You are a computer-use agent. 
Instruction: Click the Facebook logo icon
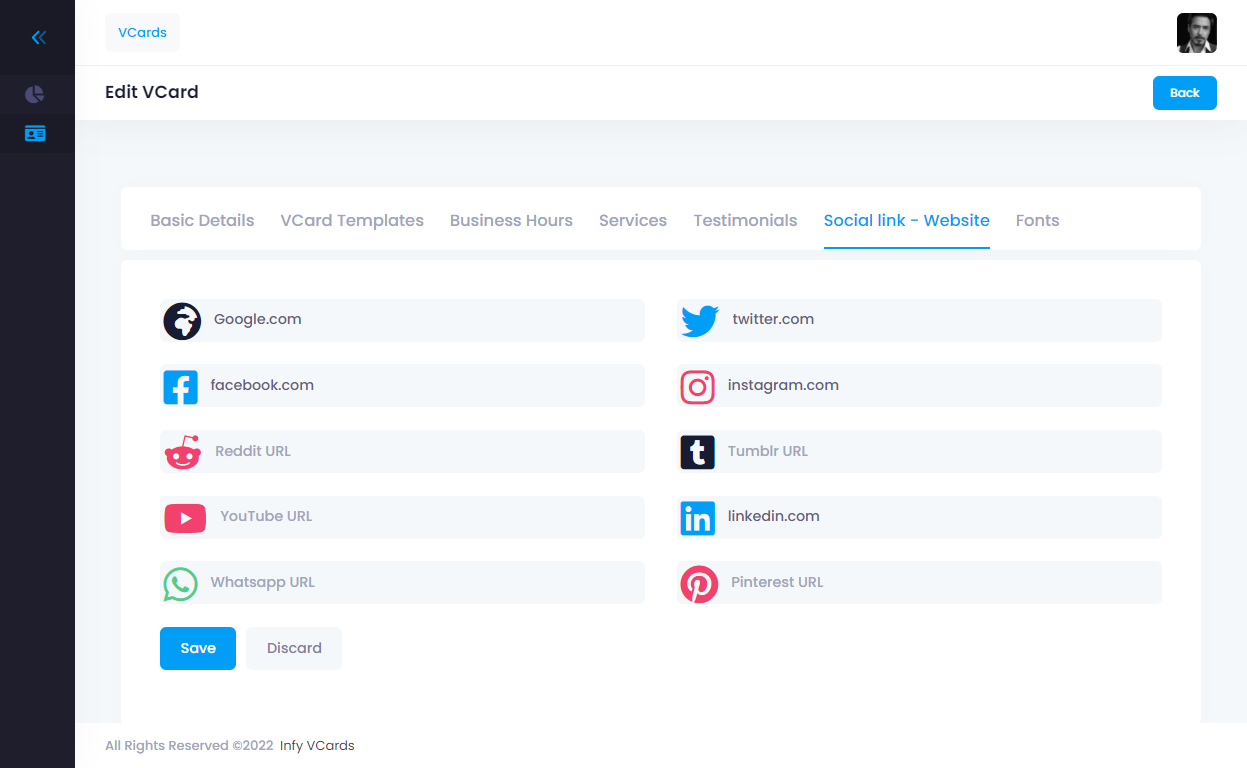click(x=181, y=387)
